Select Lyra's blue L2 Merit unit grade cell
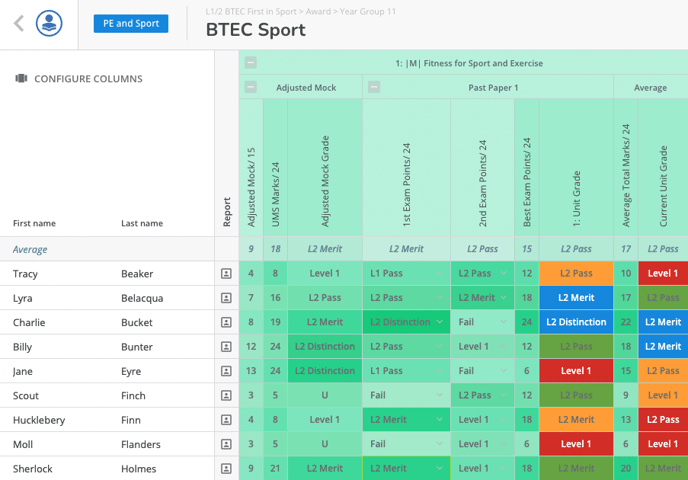The image size is (688, 480). 576,298
